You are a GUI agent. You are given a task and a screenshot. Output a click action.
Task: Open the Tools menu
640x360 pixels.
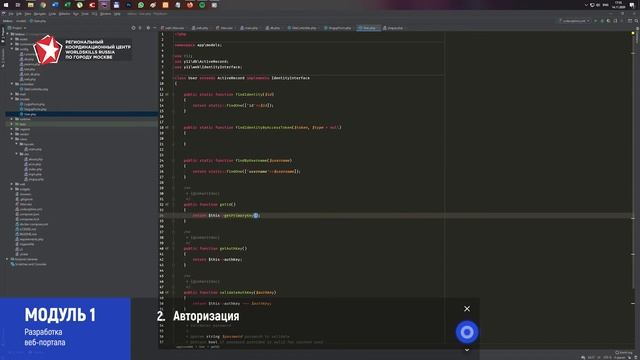pos(85,14)
